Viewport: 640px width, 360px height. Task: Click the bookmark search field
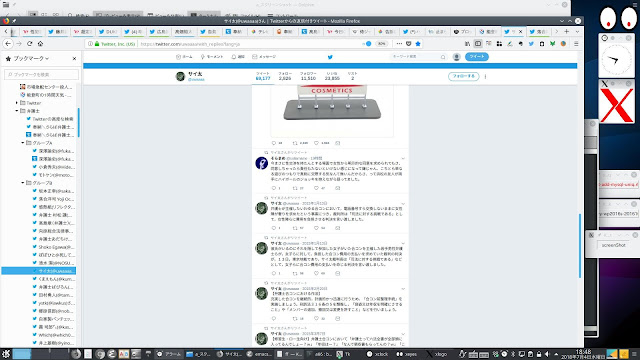click(x=41, y=75)
